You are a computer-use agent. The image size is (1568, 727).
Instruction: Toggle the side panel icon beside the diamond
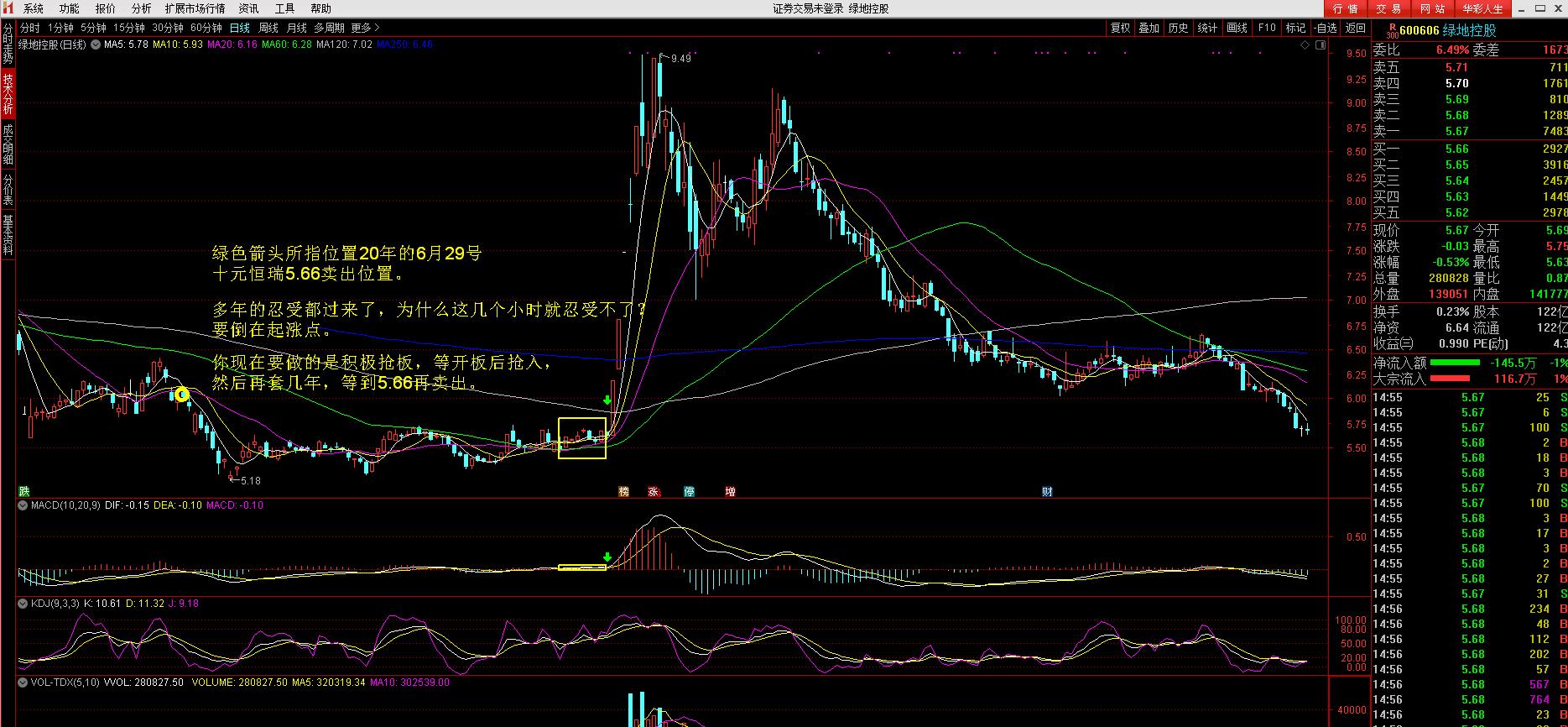[1321, 45]
